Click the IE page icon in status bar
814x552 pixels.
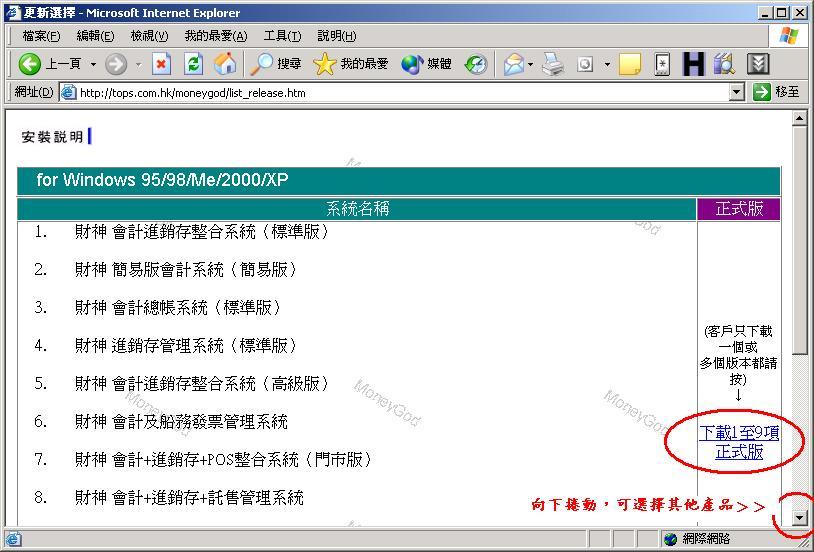click(x=12, y=539)
